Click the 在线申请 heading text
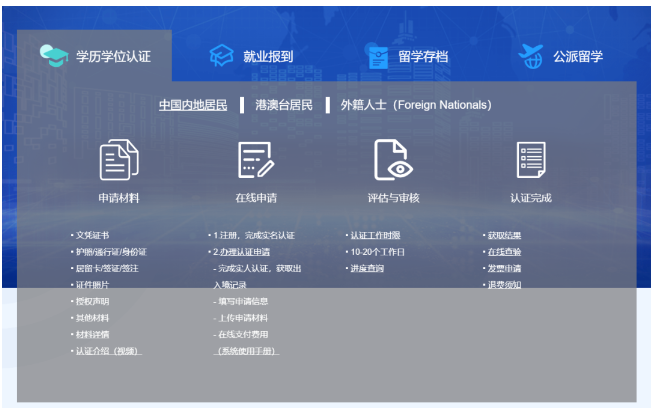The height and width of the screenshot is (412, 654). click(x=256, y=198)
